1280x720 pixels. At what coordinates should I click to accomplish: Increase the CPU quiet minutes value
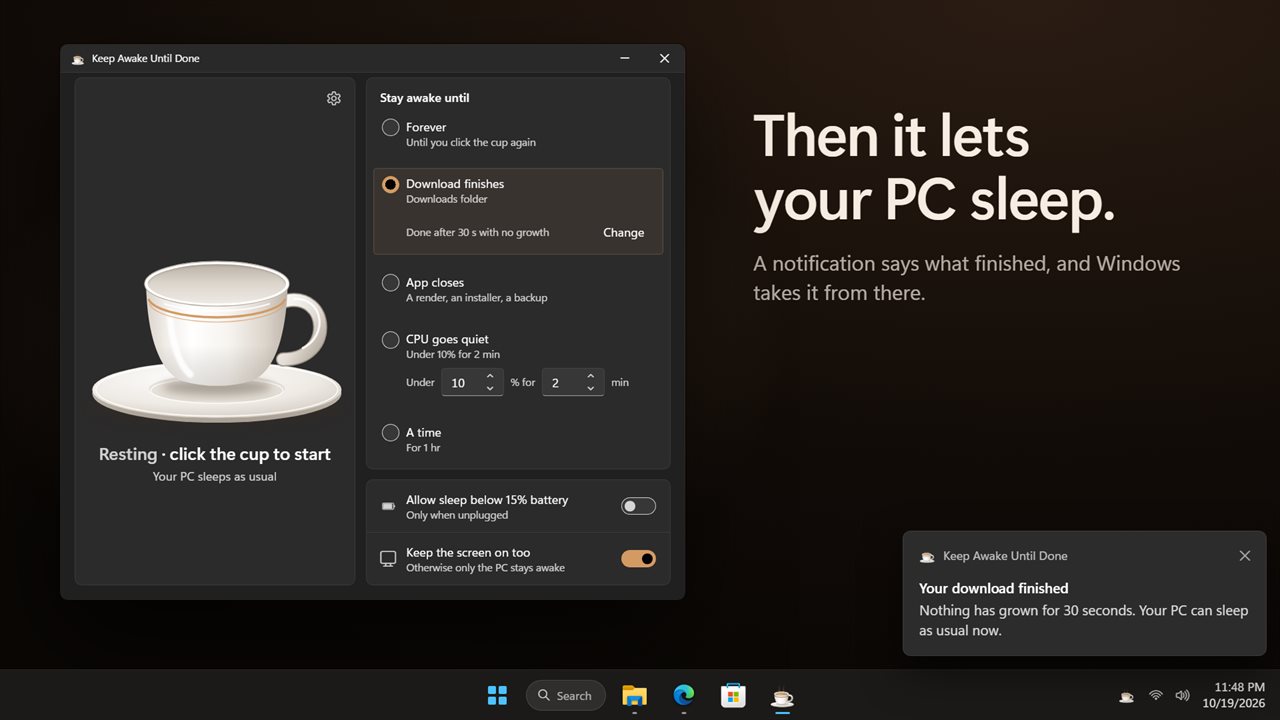591,376
